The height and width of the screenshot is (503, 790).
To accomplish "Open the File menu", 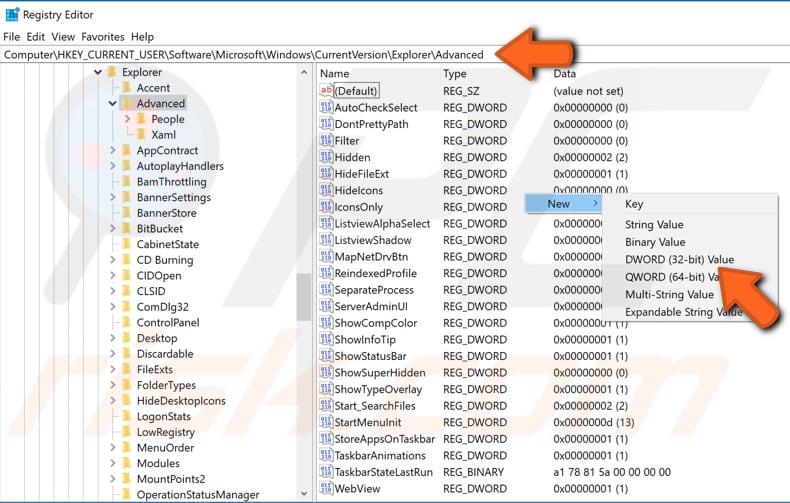I will (12, 37).
